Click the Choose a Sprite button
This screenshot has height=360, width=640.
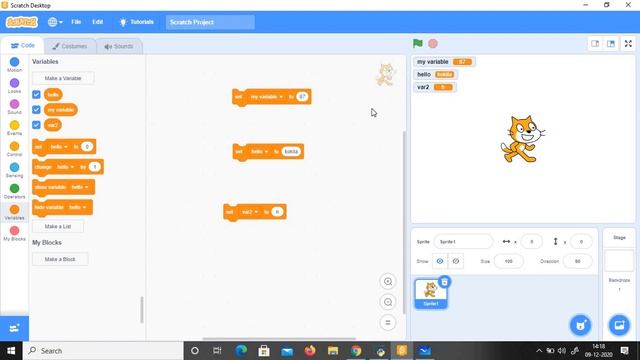[580, 325]
